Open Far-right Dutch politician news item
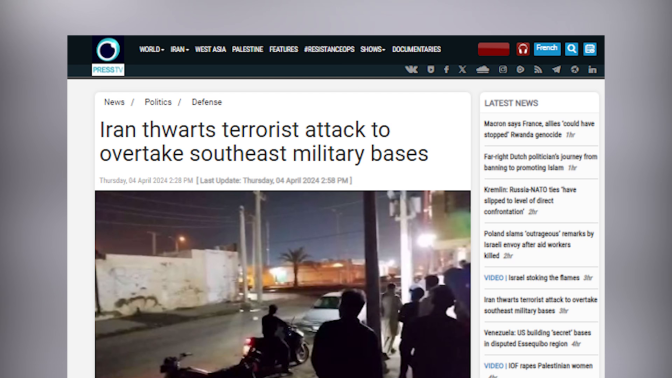 540,162
